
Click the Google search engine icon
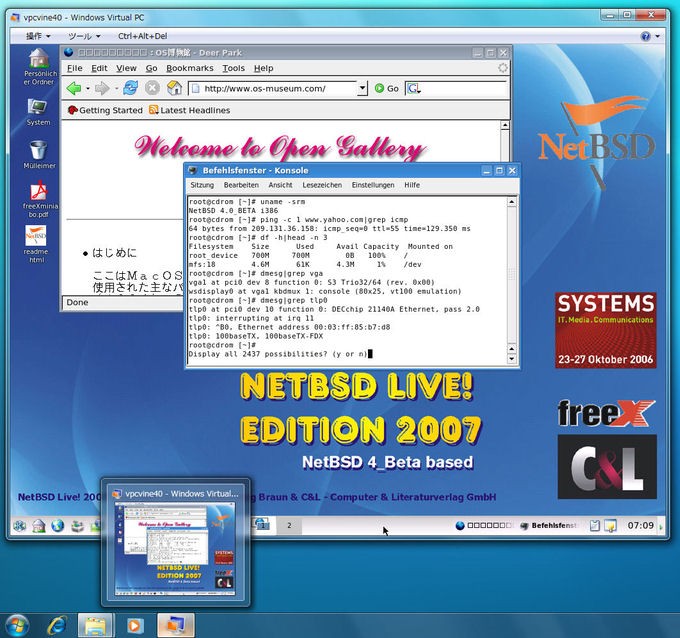[x=413, y=88]
